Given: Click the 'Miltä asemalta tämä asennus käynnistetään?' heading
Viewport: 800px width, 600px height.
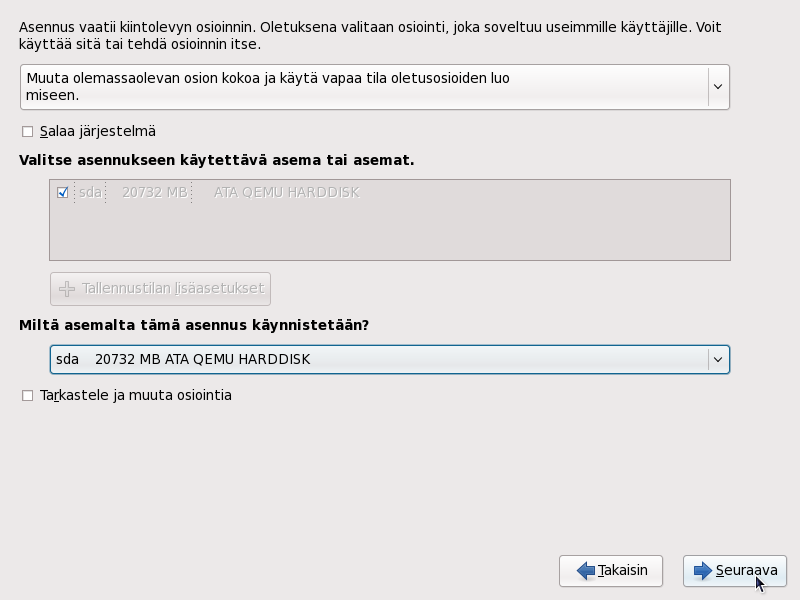Looking at the screenshot, I should tap(194, 326).
